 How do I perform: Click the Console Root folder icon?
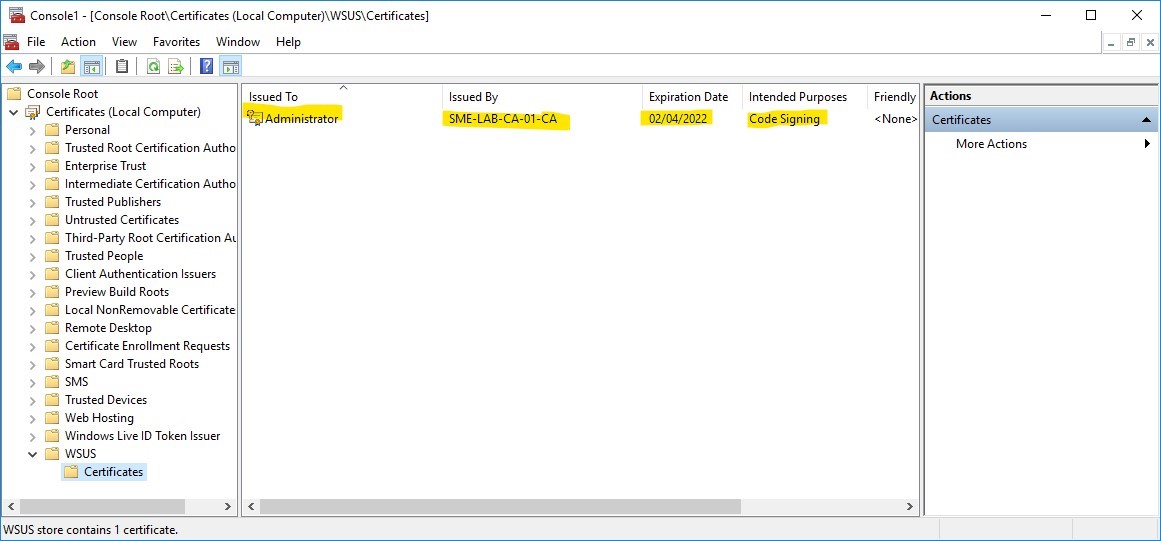(14, 94)
